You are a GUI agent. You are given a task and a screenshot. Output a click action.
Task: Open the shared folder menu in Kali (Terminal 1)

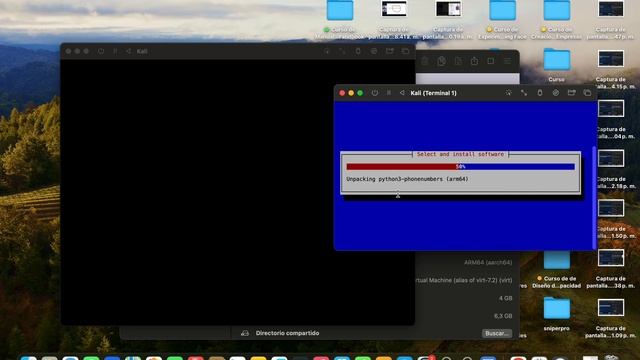click(571, 93)
